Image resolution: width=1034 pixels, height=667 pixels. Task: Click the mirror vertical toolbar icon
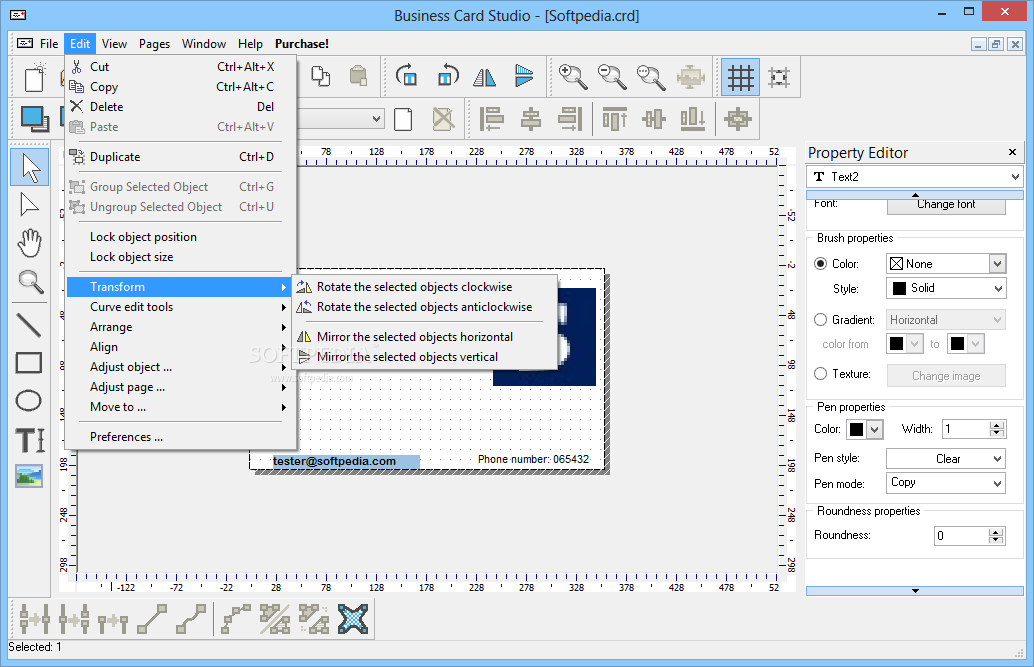coord(524,77)
